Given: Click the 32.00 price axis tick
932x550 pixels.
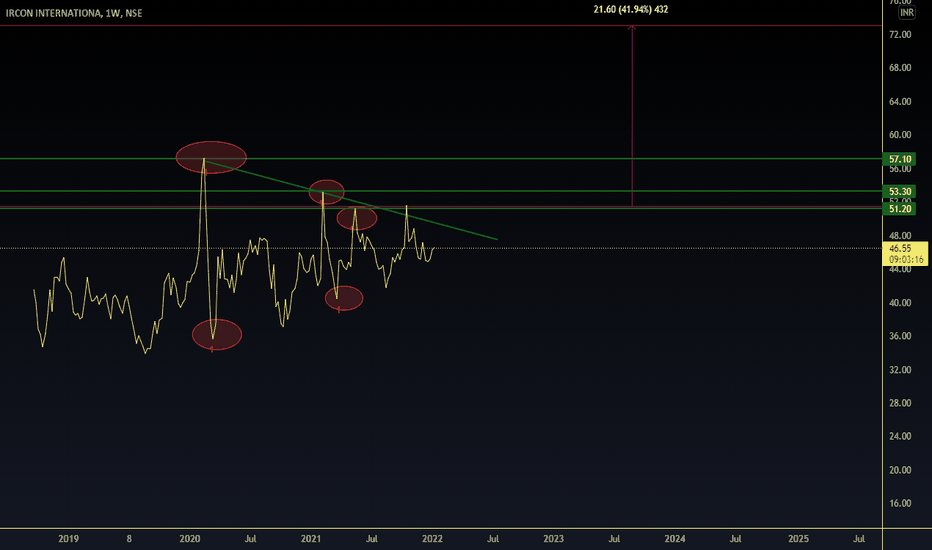Looking at the screenshot, I should [900, 370].
